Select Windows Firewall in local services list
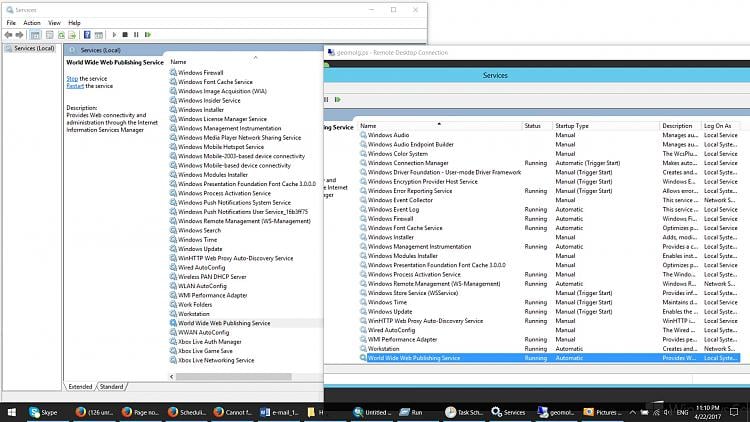Image resolution: width=750 pixels, height=422 pixels. pos(200,73)
